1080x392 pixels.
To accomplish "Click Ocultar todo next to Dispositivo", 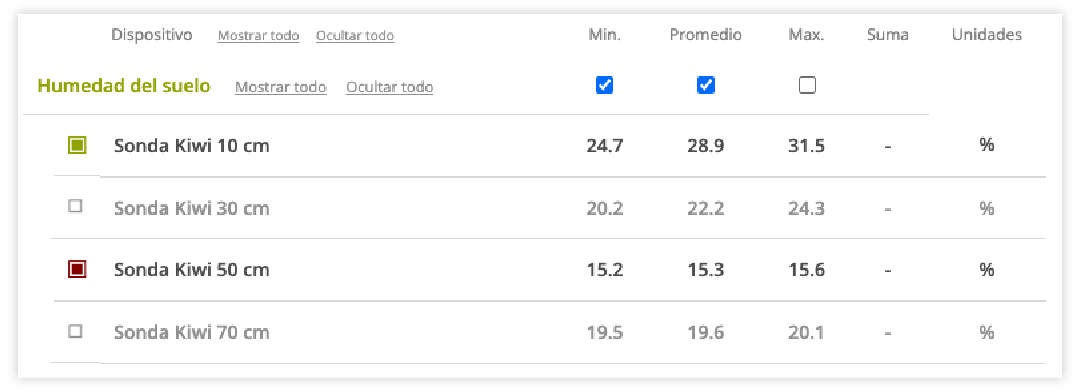I will point(355,36).
